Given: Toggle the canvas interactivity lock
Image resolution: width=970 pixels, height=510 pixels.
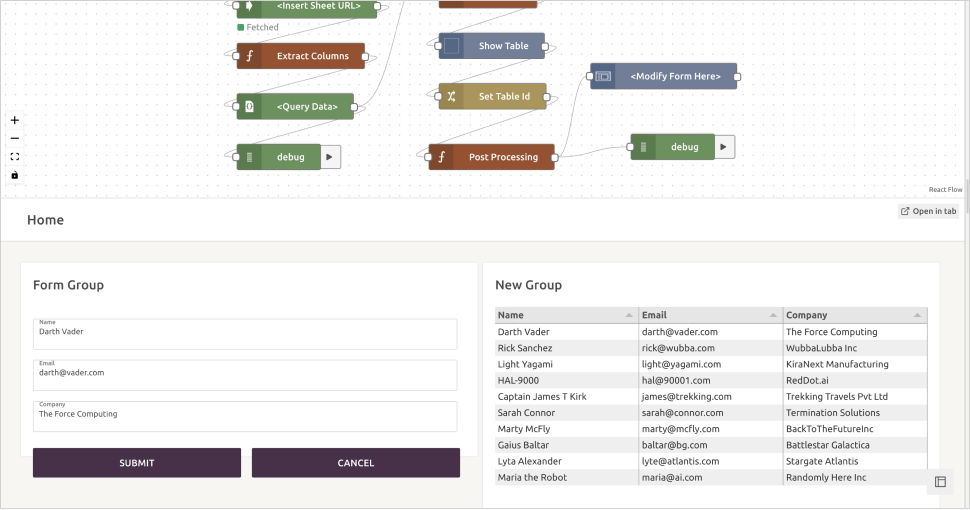Looking at the screenshot, I should (x=14, y=175).
